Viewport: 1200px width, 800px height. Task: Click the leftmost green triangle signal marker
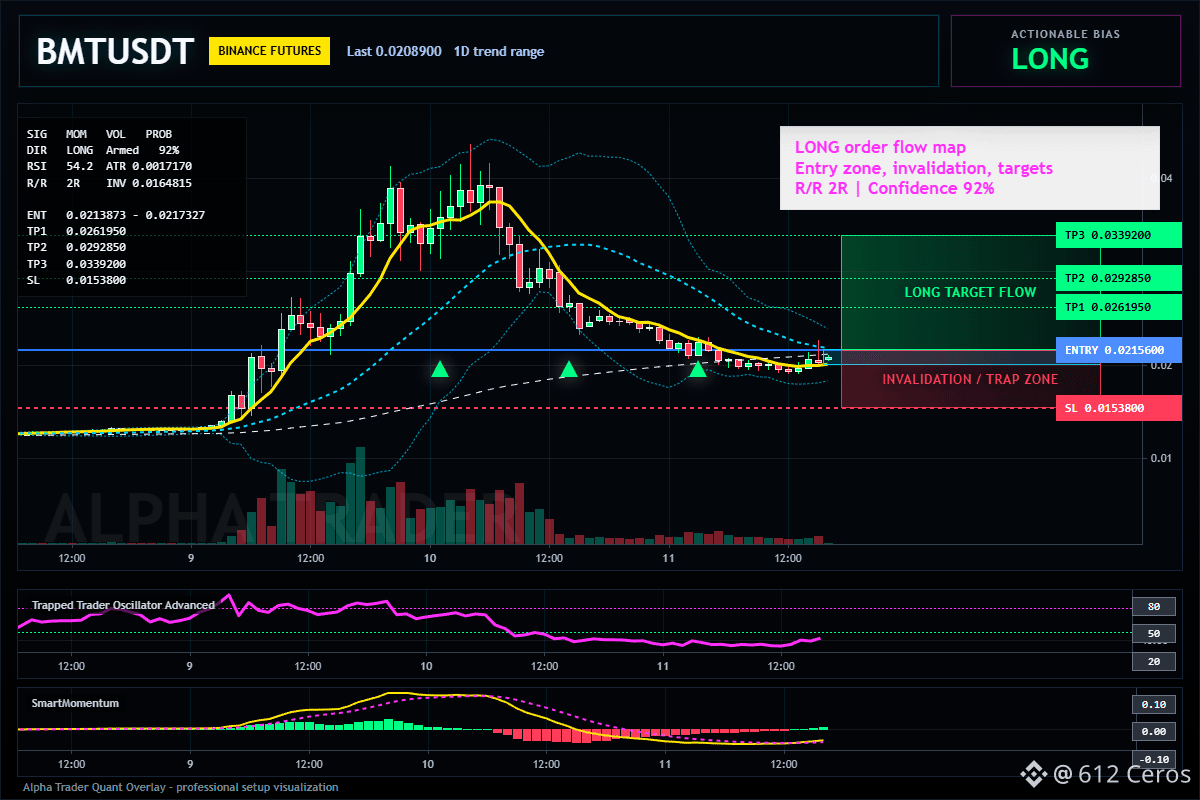pos(440,369)
